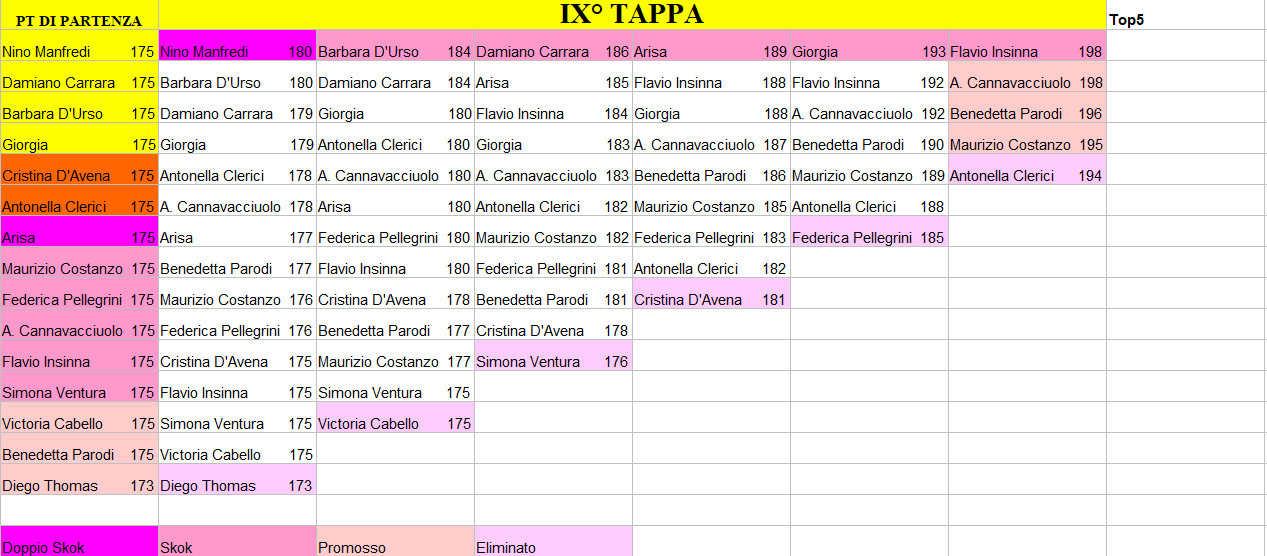This screenshot has width=1267, height=556.
Task: Select Simona Ventura cell scoring 176
Action: coord(552,362)
